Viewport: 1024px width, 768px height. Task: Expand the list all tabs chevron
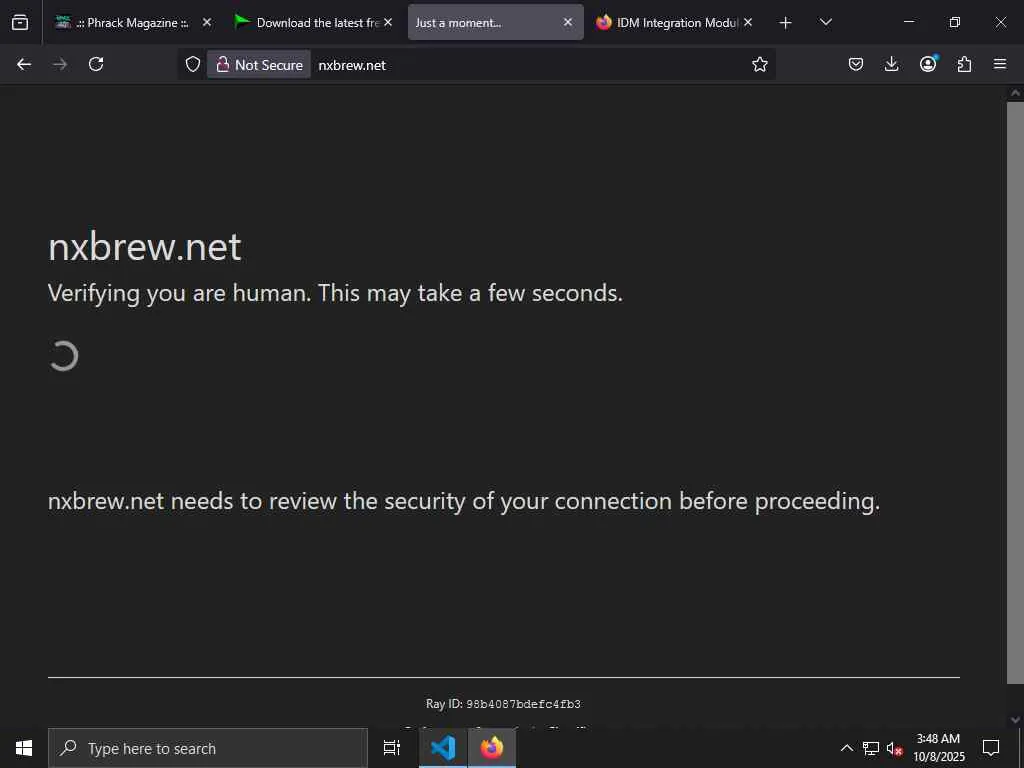pyautogui.click(x=825, y=22)
